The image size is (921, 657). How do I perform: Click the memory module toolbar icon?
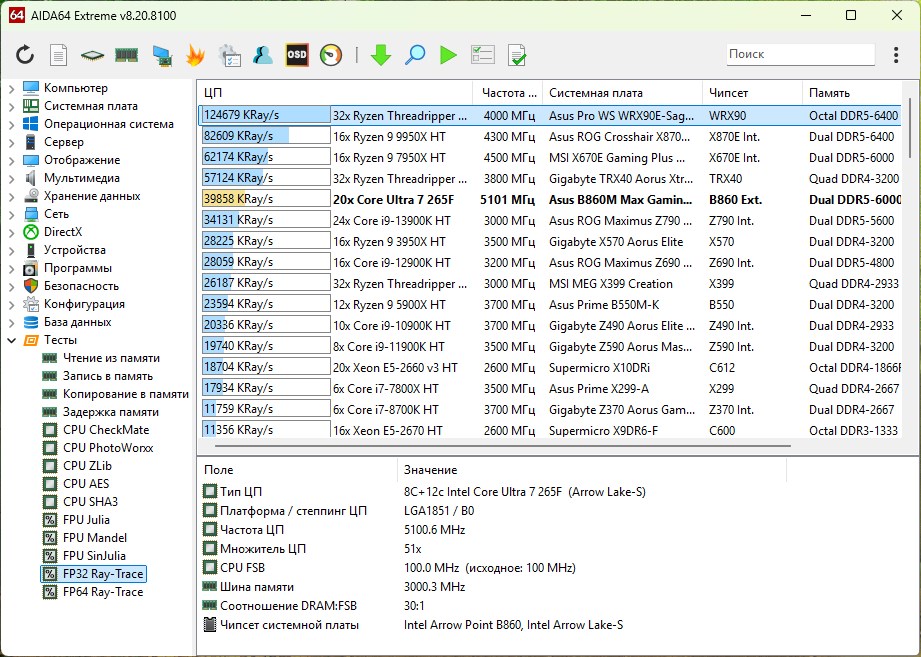(x=127, y=55)
